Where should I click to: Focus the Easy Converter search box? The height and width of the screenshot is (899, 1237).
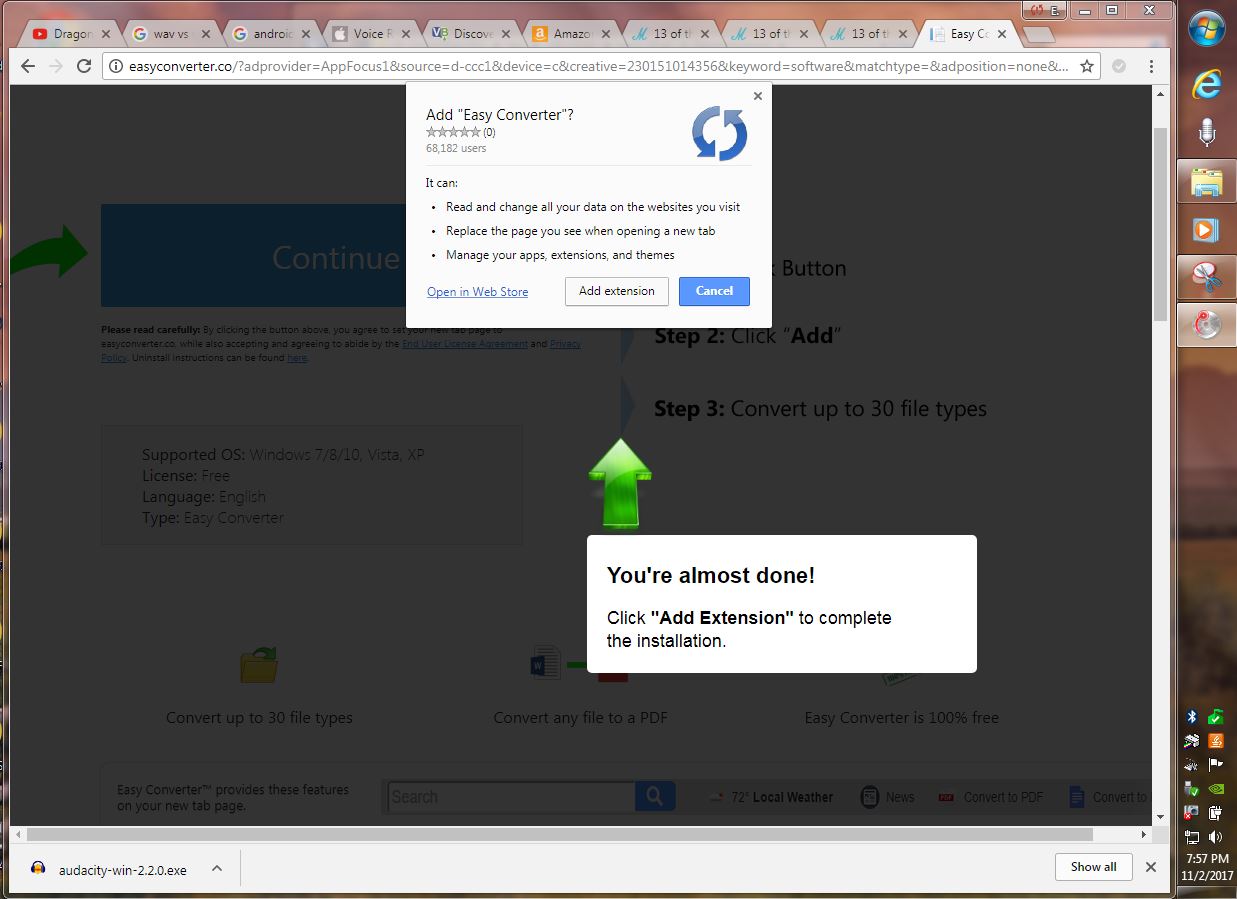point(511,797)
